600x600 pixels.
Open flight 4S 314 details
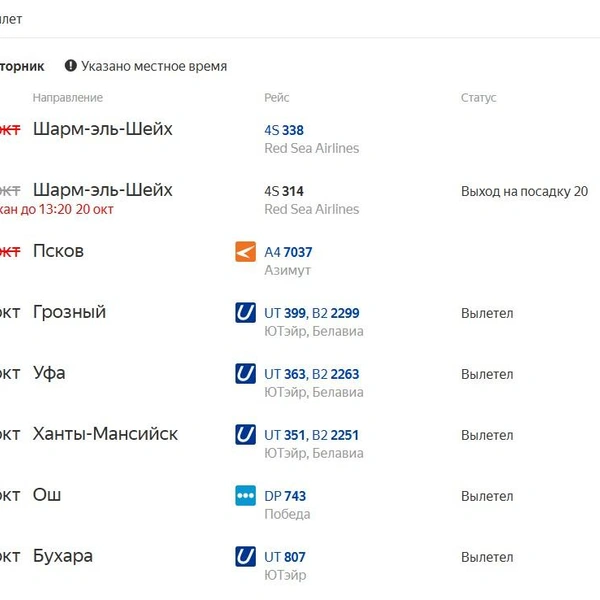284,191
